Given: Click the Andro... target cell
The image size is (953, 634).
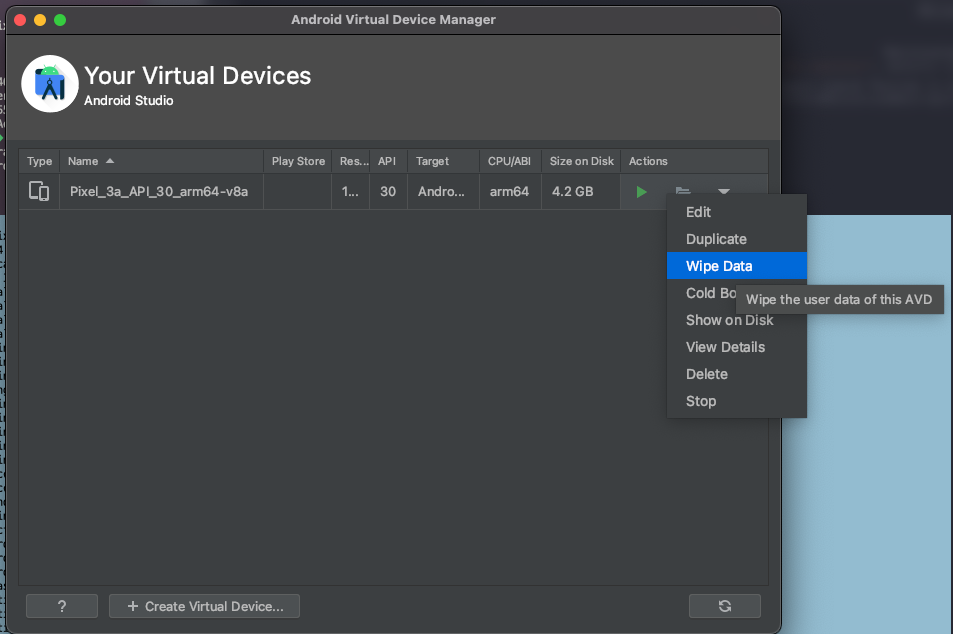Looking at the screenshot, I should (x=443, y=191).
